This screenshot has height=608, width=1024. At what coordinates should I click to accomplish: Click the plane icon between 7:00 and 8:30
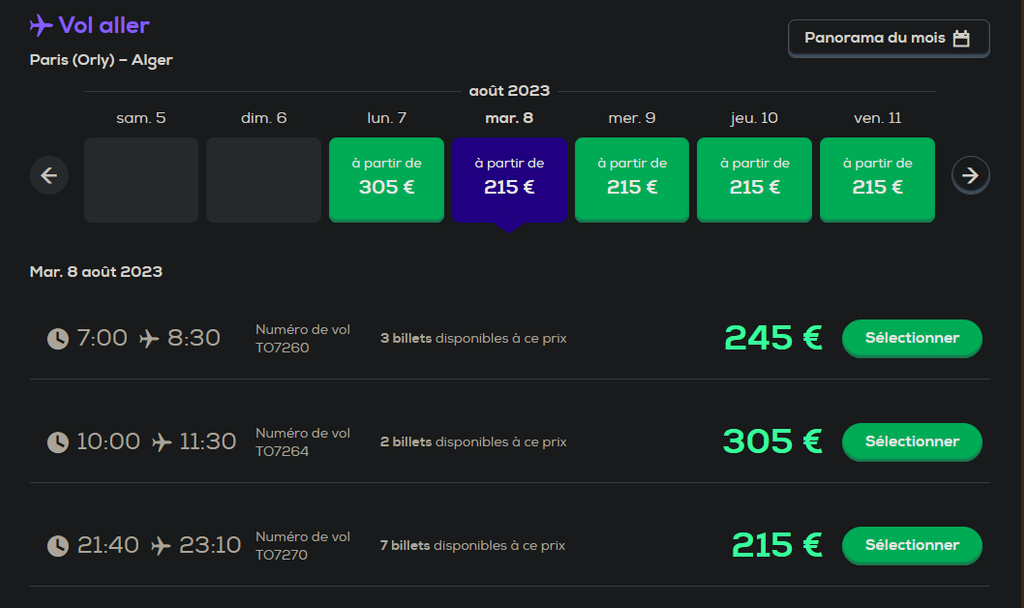(149, 339)
